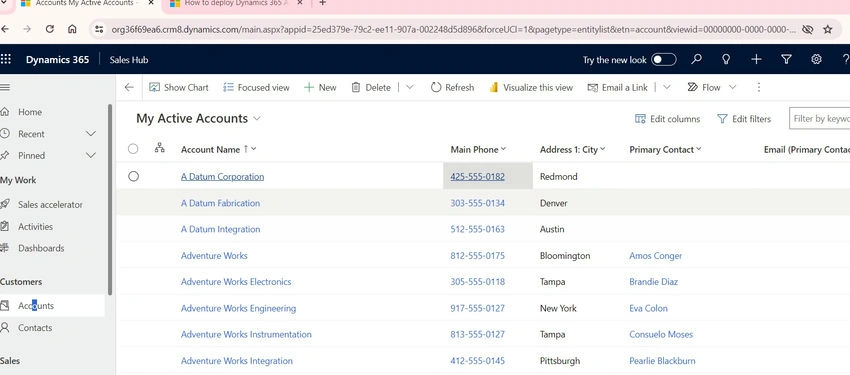
Task: Open Main Phone column dropdown
Action: tap(503, 149)
